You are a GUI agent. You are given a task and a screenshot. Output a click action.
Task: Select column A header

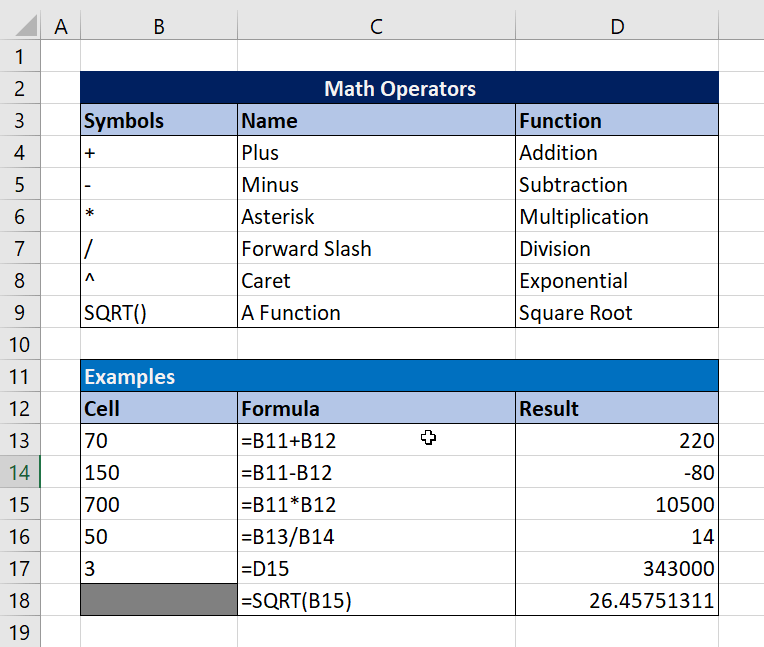click(60, 27)
